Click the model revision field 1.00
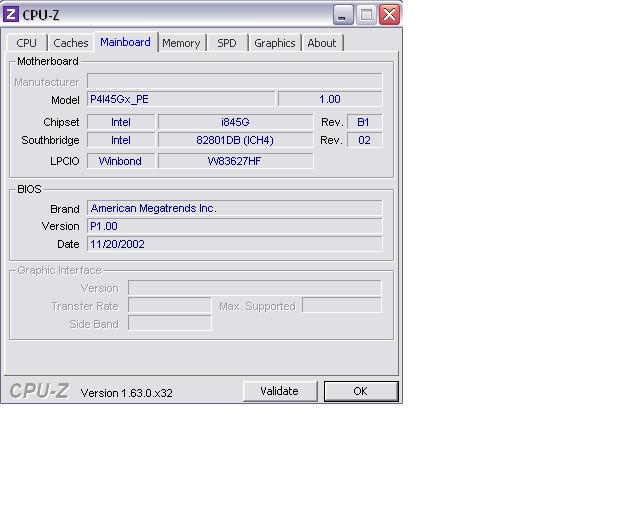The image size is (640, 512). (330, 99)
